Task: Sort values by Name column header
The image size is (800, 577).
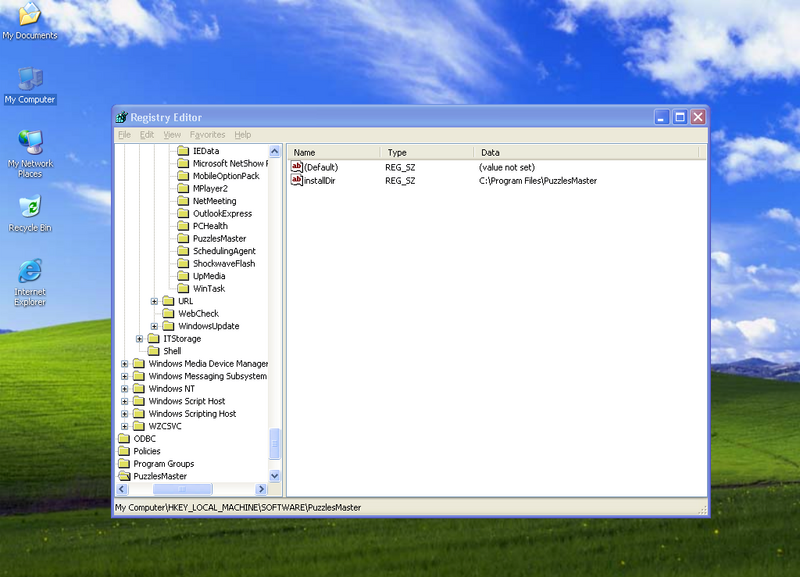Action: (x=334, y=153)
